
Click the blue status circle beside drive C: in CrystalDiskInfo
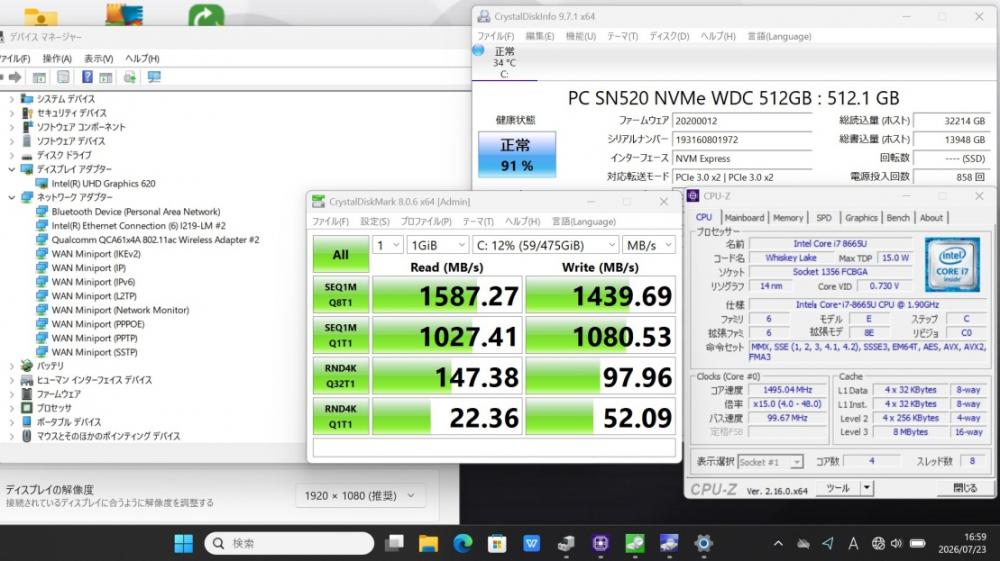tap(478, 50)
